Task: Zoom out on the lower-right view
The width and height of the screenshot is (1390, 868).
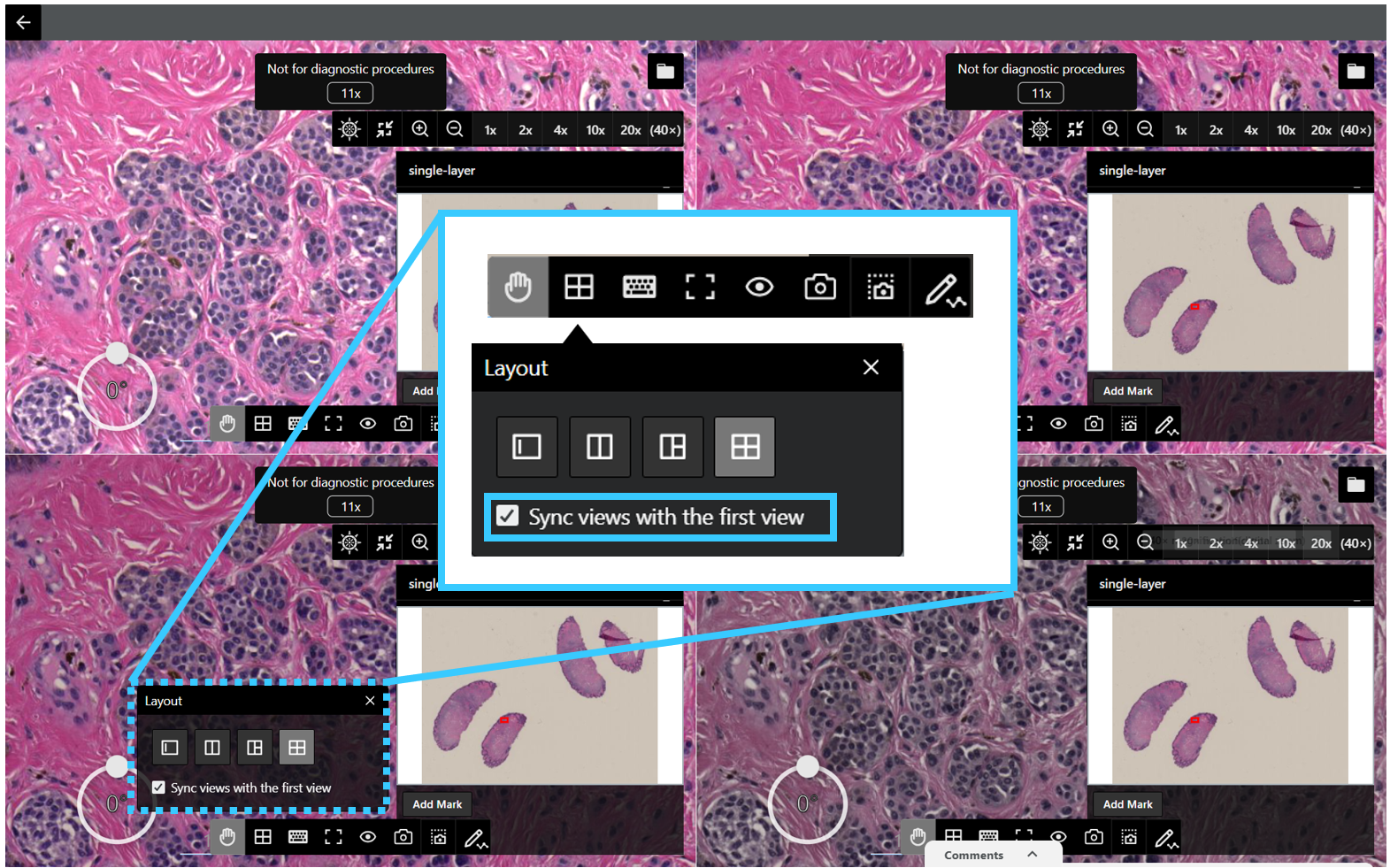Action: (x=1145, y=542)
